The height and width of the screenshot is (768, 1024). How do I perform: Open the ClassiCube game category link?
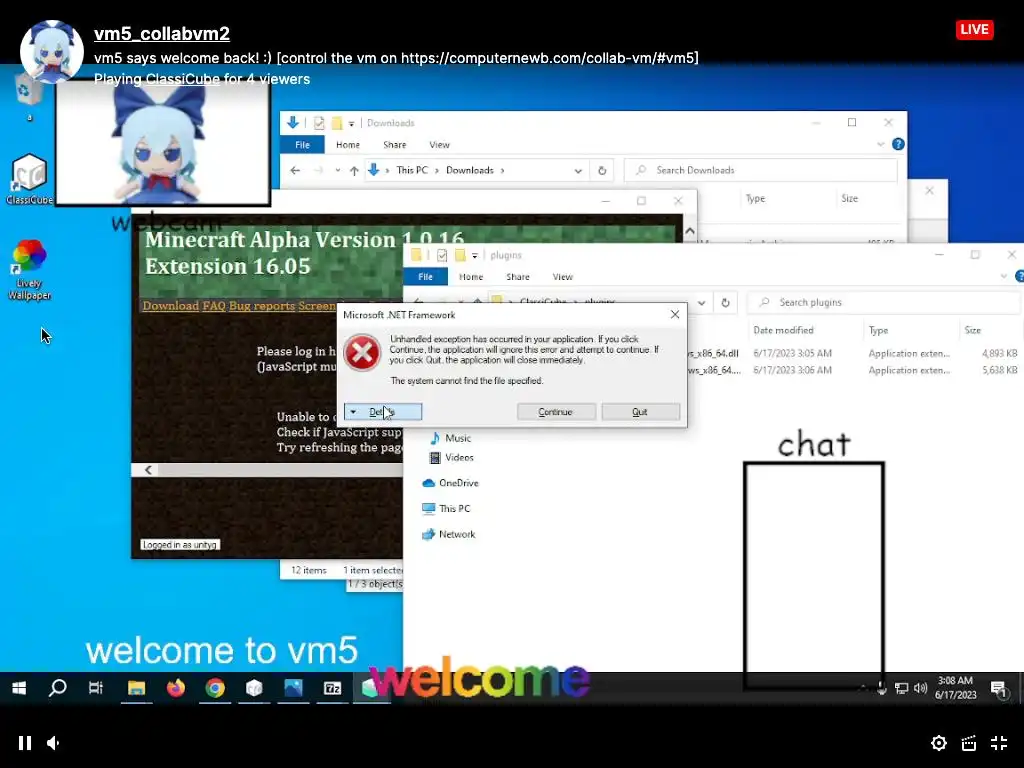183,79
